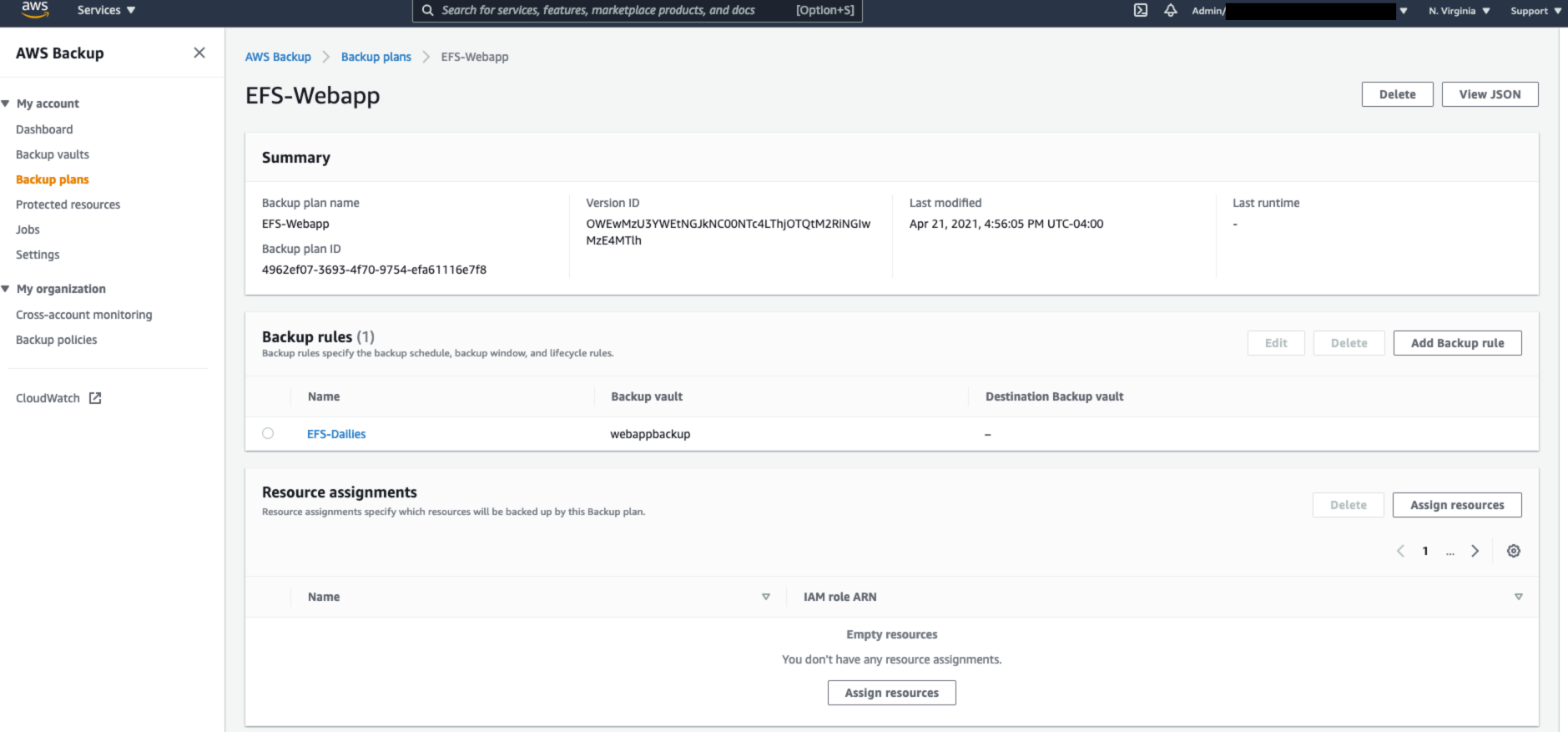Open the N. Virginia region selector
1568x732 pixels.
(1459, 11)
